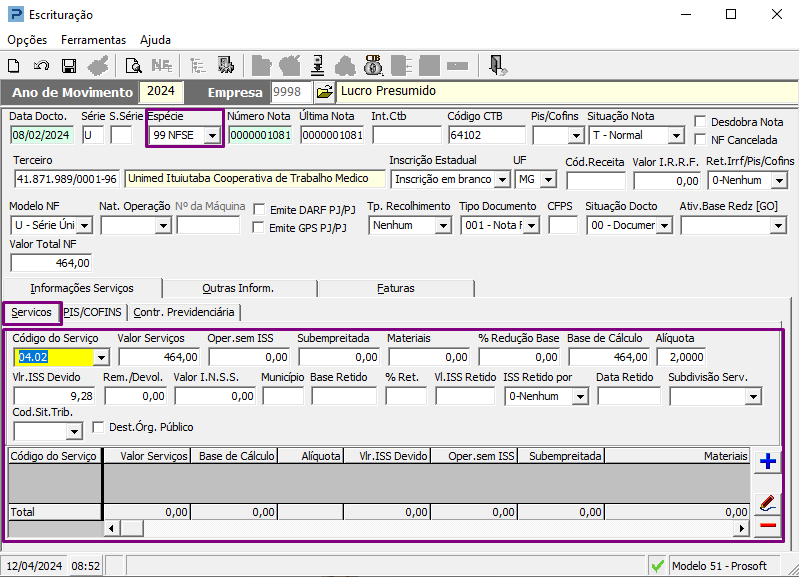799x577 pixels.
Task: Switch to the Faturas tab
Action: click(396, 288)
